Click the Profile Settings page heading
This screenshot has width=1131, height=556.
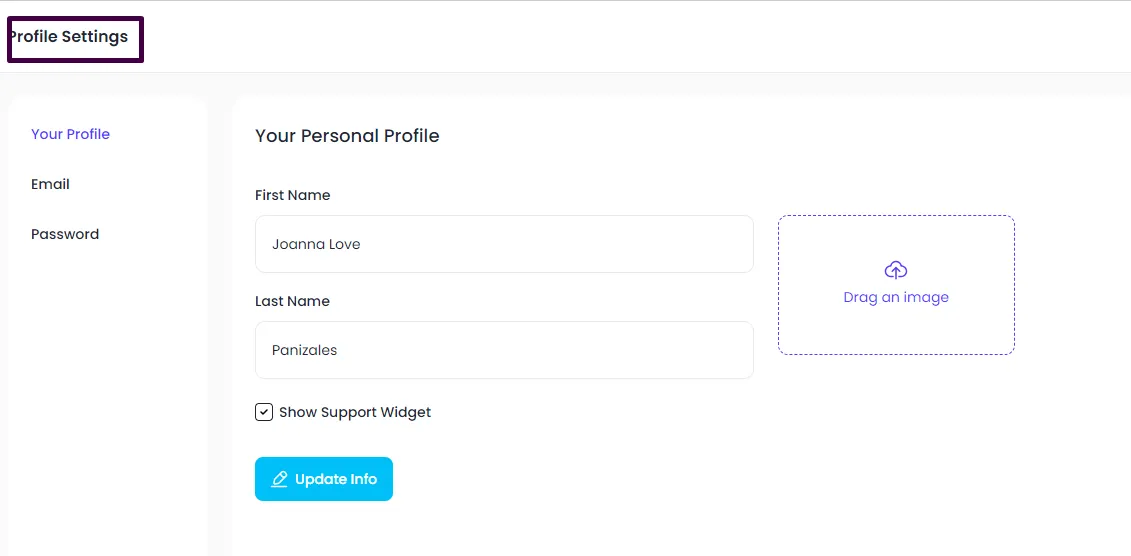[69, 36]
